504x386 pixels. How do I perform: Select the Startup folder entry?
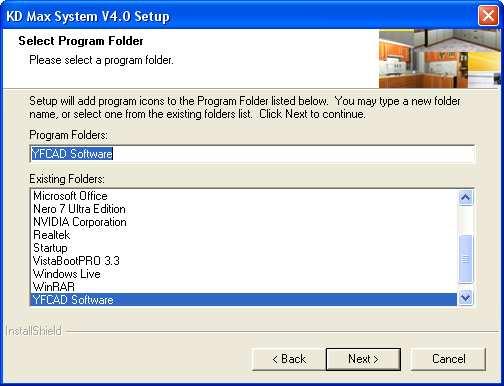(x=243, y=248)
